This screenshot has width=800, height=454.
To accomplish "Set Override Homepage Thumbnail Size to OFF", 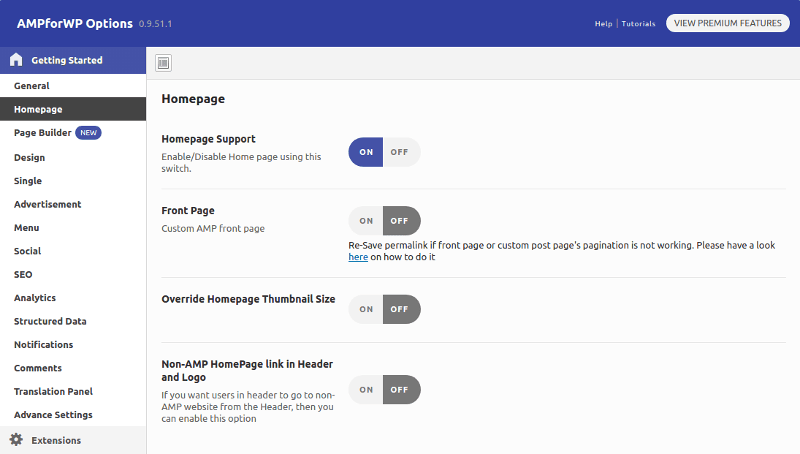I will [x=401, y=309].
